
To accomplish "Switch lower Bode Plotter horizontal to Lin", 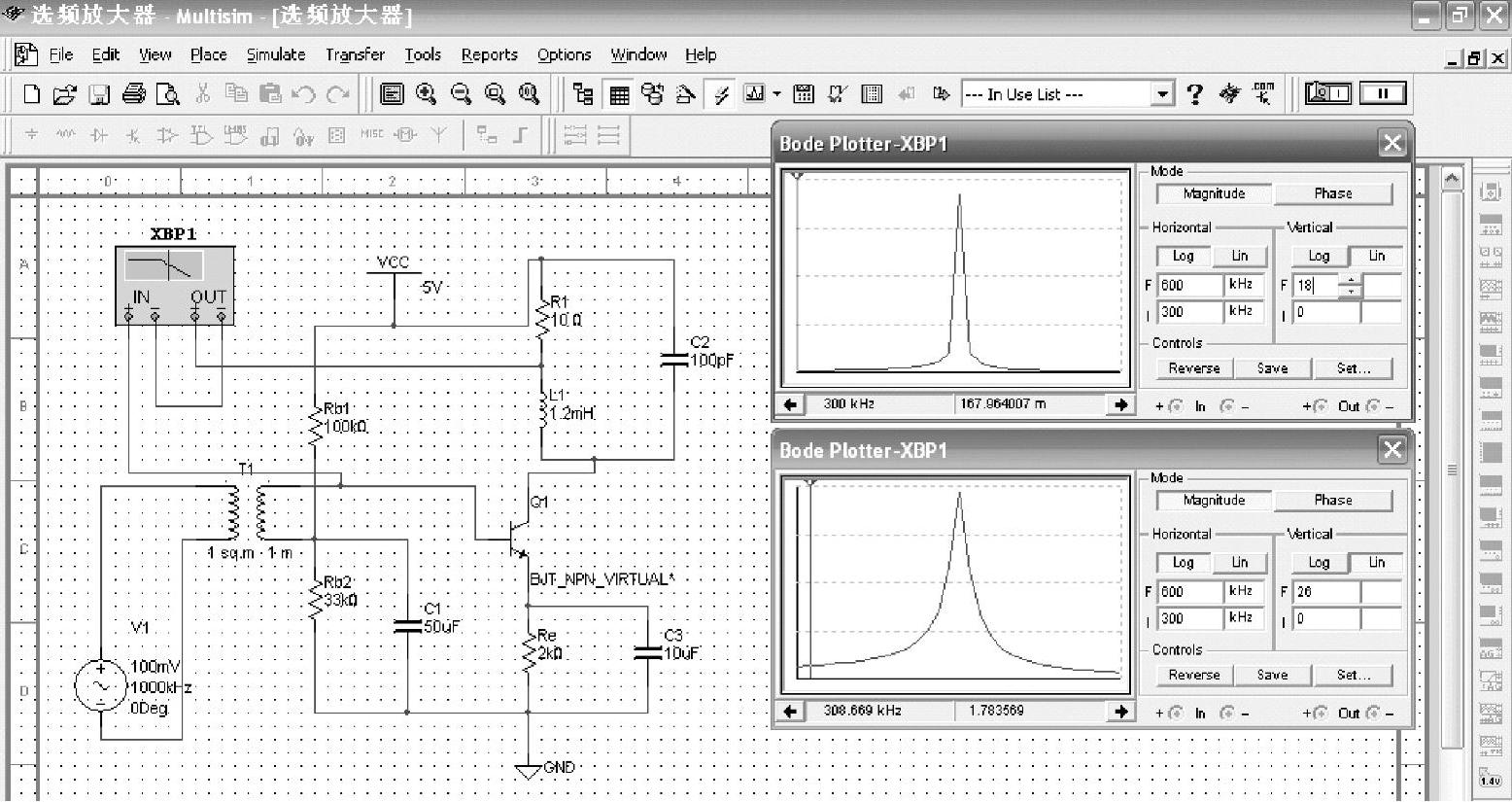I will (x=1239, y=562).
